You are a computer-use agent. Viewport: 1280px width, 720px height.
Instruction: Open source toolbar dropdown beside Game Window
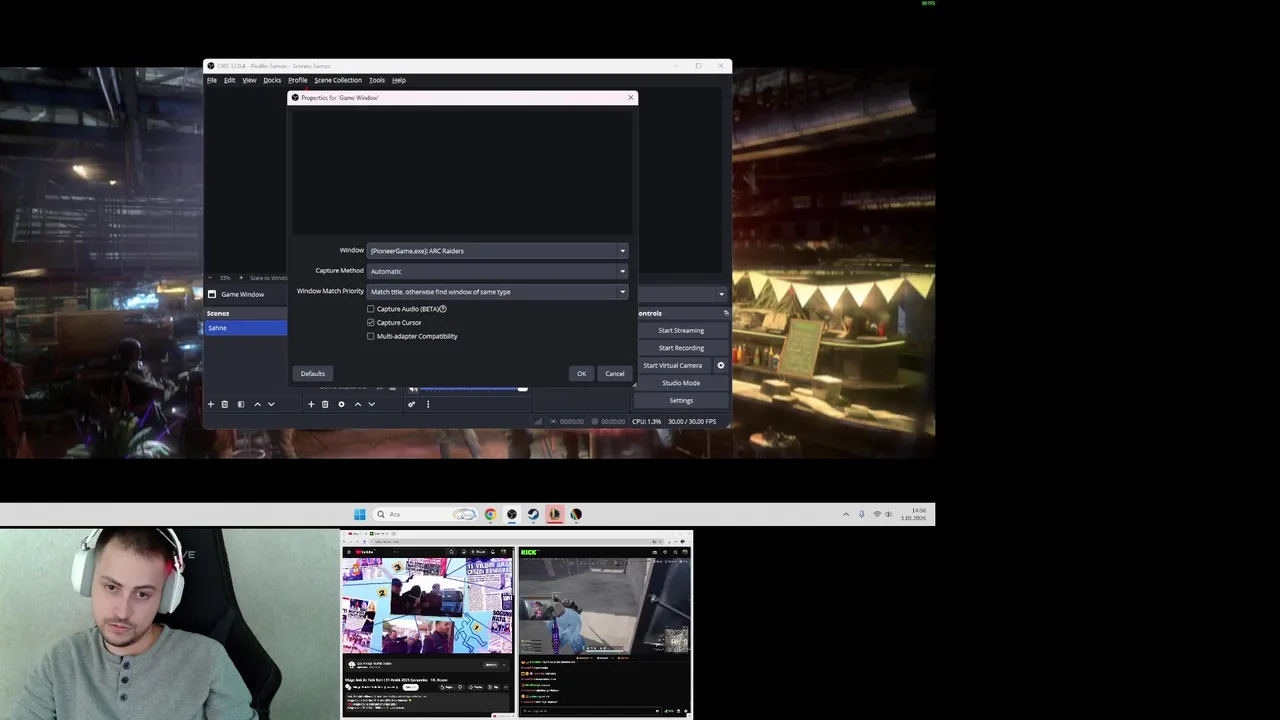click(721, 294)
